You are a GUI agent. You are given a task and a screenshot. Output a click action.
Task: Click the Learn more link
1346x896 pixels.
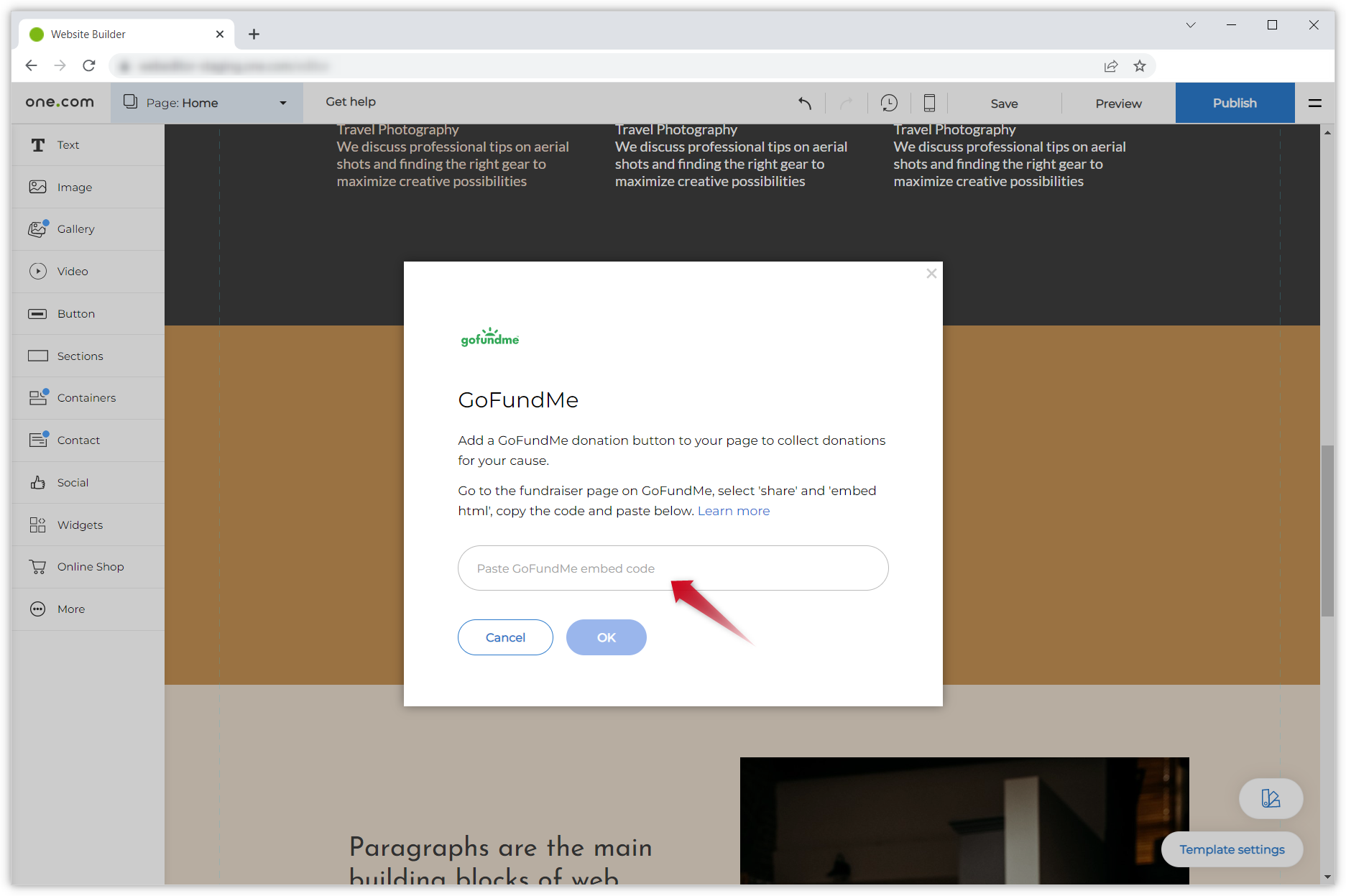pyautogui.click(x=733, y=510)
